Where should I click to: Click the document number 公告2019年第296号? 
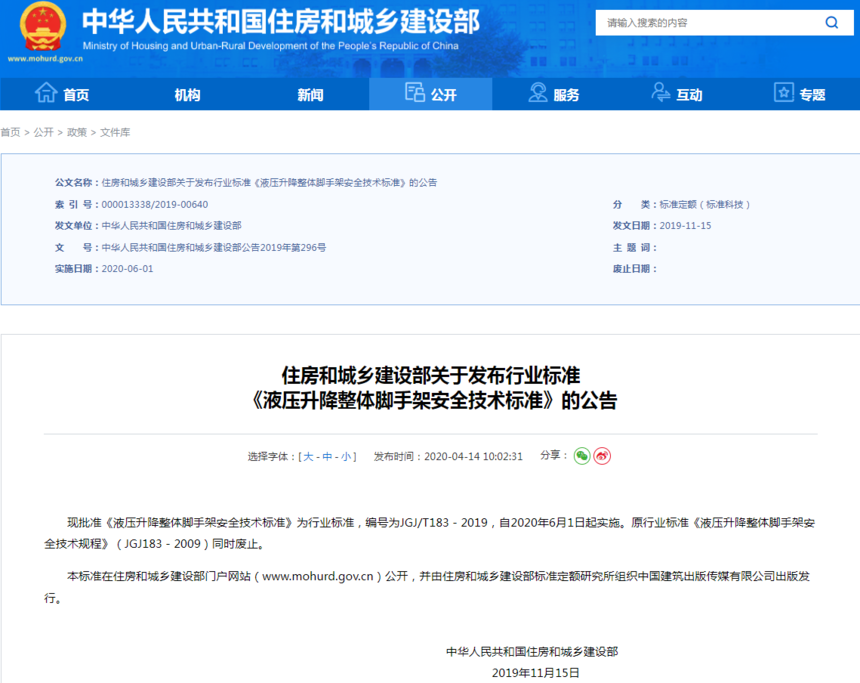point(214,247)
